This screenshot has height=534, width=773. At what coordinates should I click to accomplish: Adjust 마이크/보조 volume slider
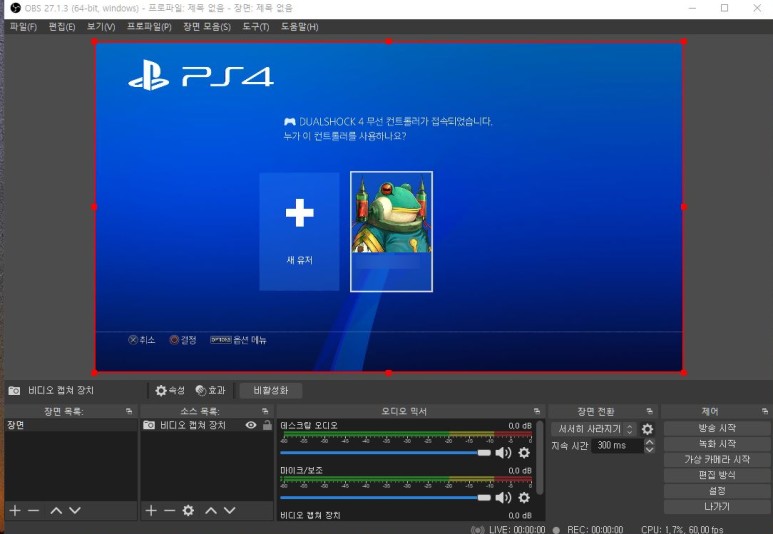coord(386,498)
